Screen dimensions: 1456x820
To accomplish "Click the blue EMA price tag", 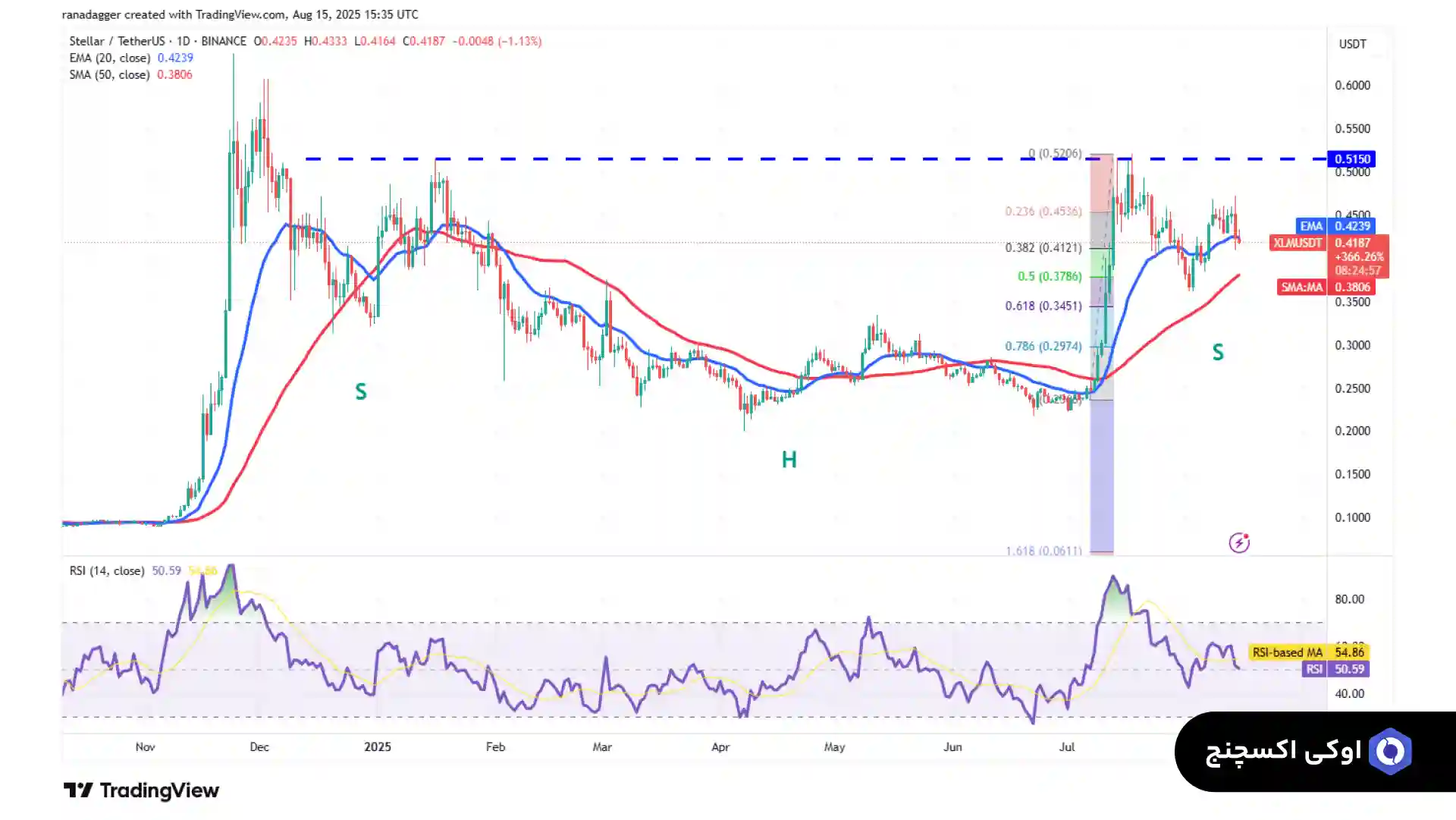I will [1335, 226].
